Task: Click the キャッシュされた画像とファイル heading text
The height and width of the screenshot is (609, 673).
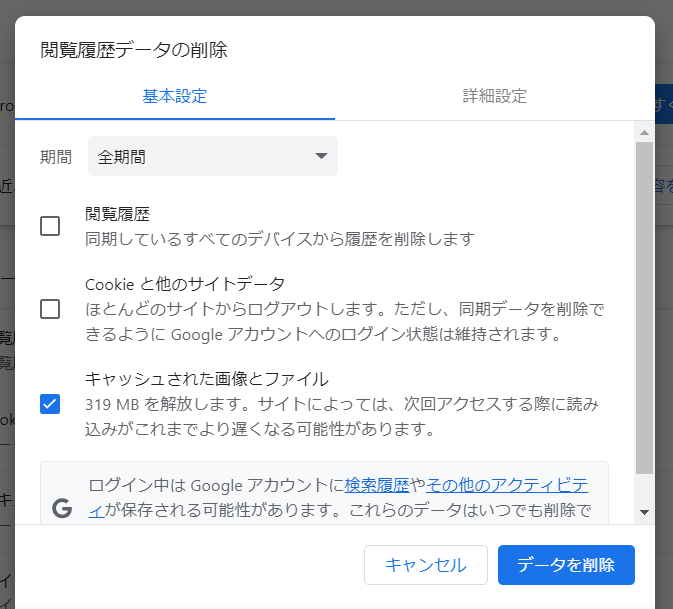Action: coord(207,379)
